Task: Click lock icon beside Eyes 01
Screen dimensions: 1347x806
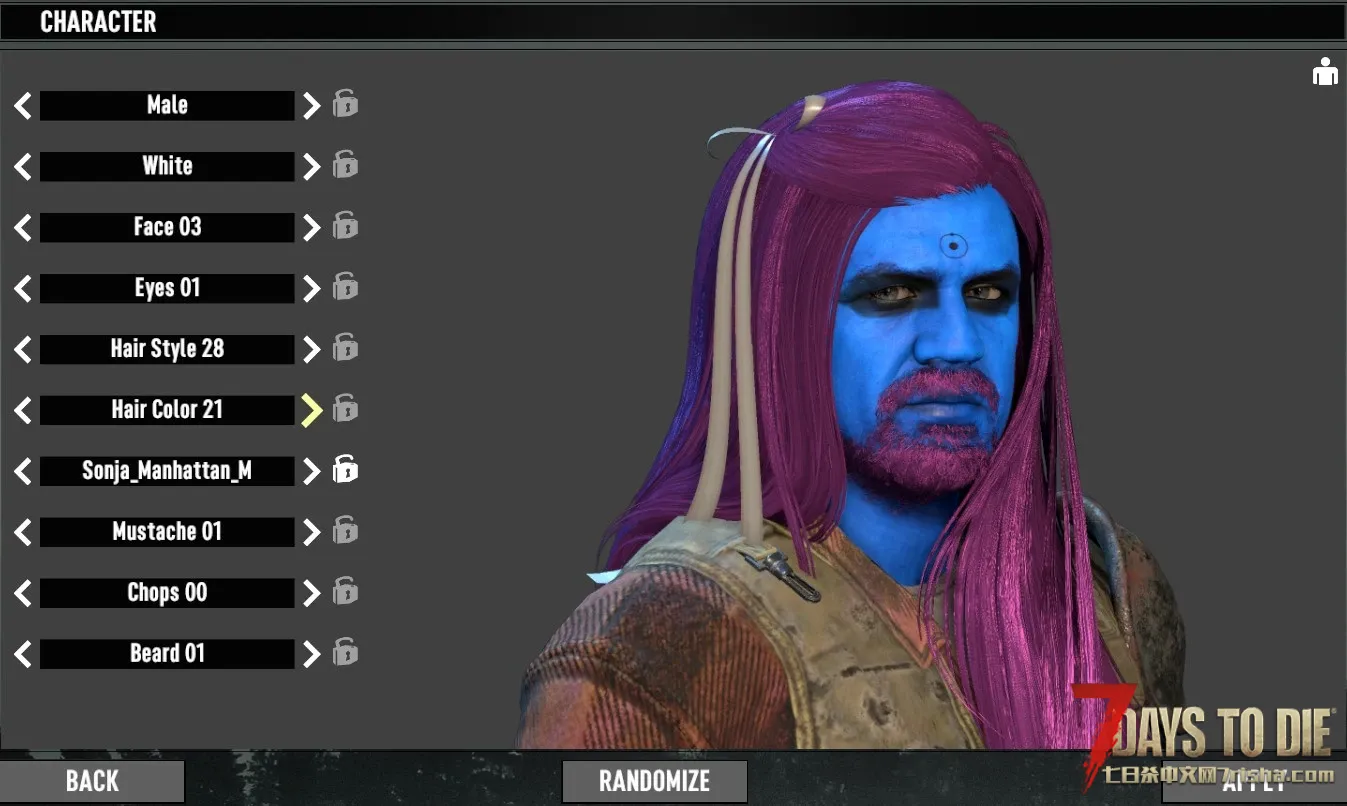Action: 345,287
